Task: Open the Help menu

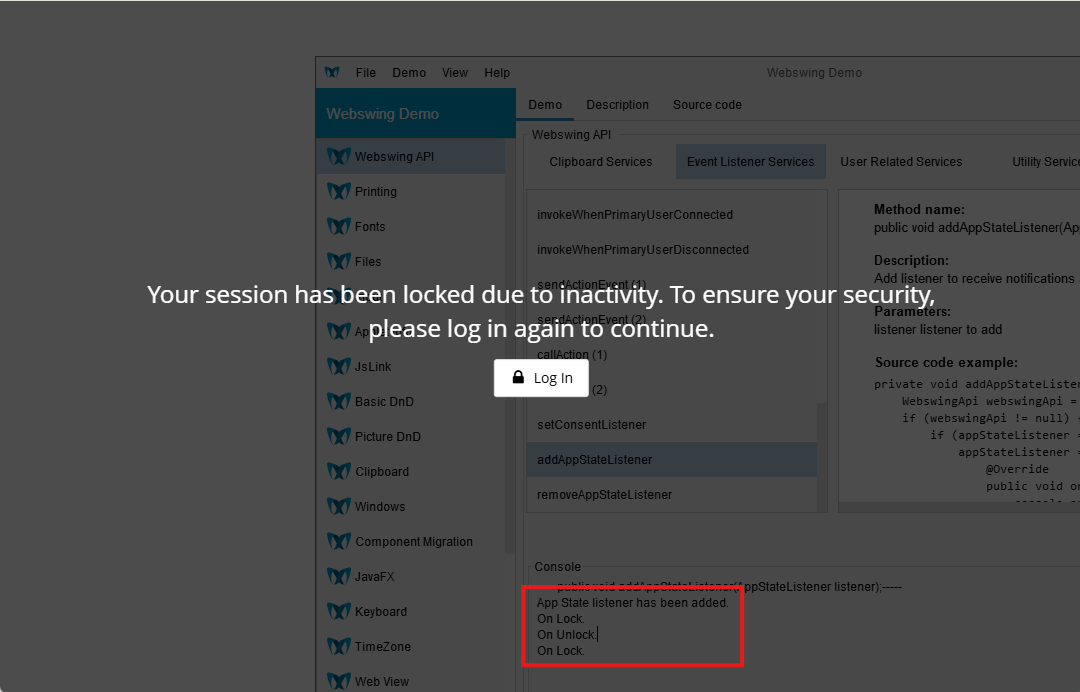Action: click(497, 73)
